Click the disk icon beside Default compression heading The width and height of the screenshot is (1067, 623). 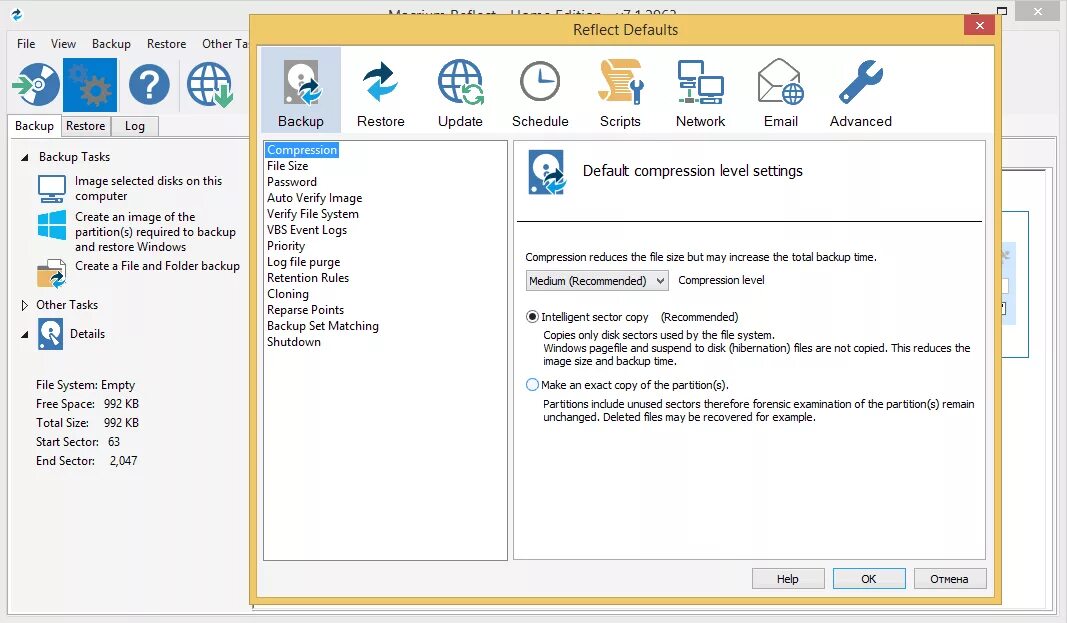[547, 172]
